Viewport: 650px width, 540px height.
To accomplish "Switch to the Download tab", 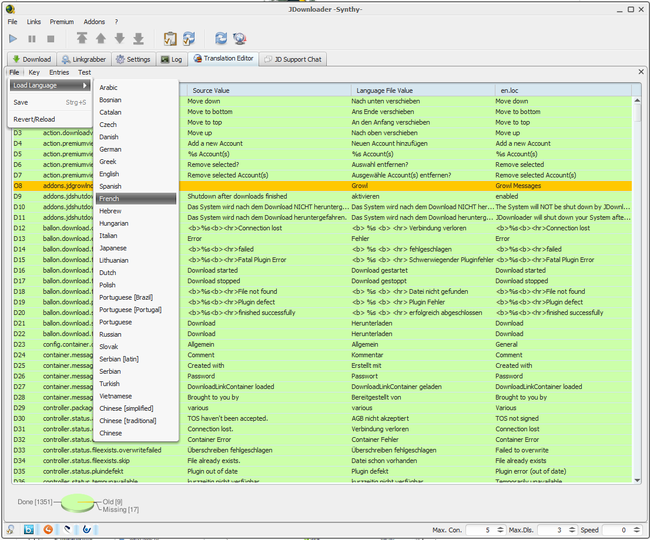I will tap(32, 59).
